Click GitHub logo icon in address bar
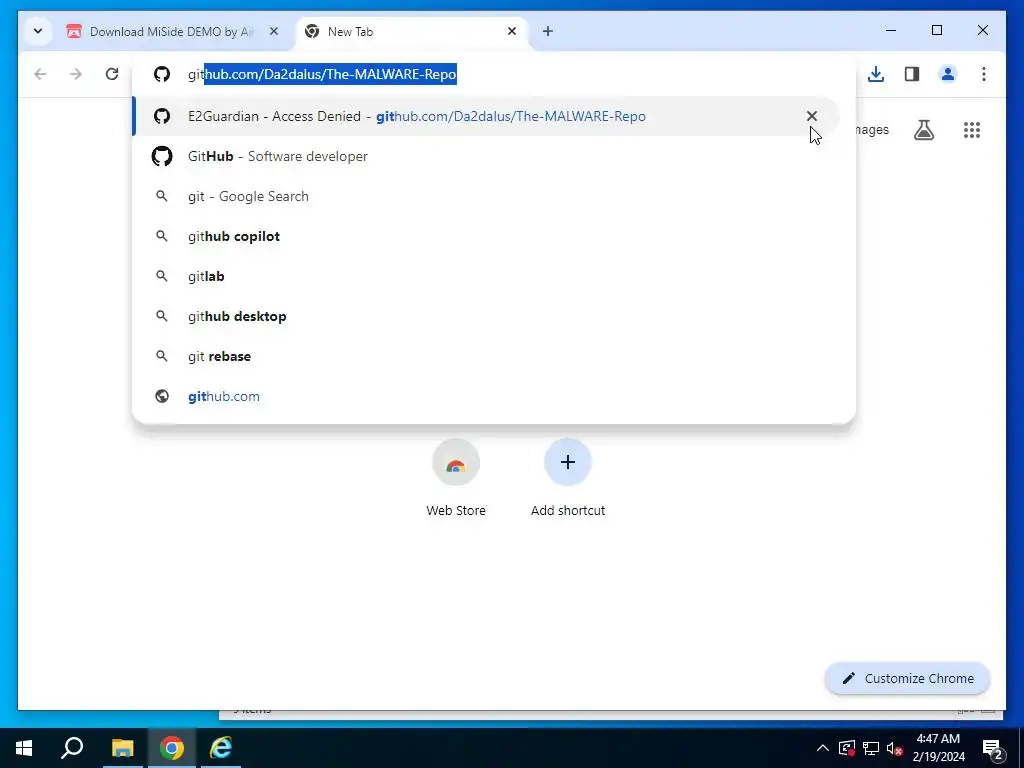Viewport: 1024px width, 768px height. 162,74
